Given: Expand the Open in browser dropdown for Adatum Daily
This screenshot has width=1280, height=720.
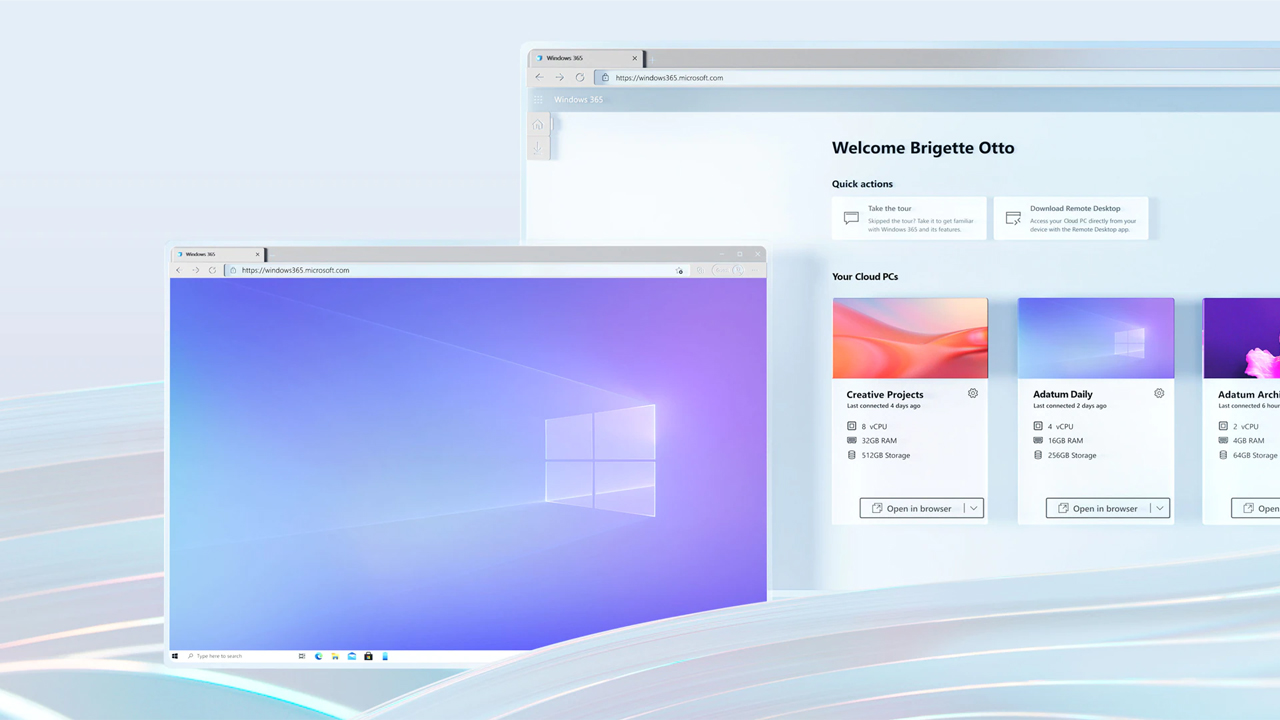Looking at the screenshot, I should (1160, 508).
